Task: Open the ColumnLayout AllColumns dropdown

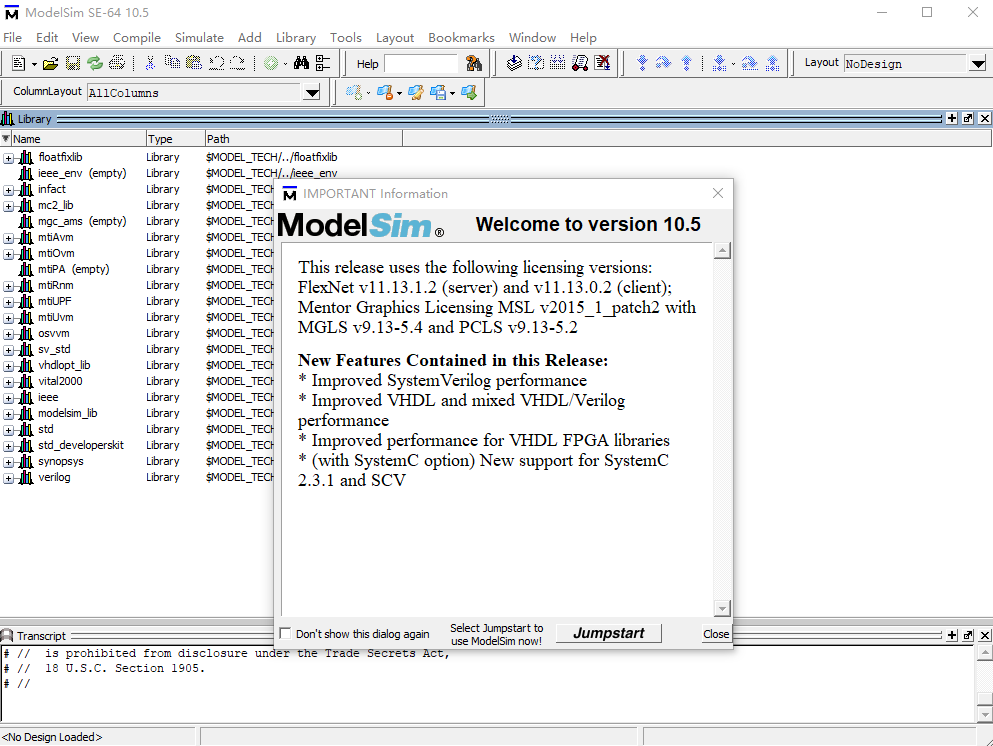Action: coord(311,91)
